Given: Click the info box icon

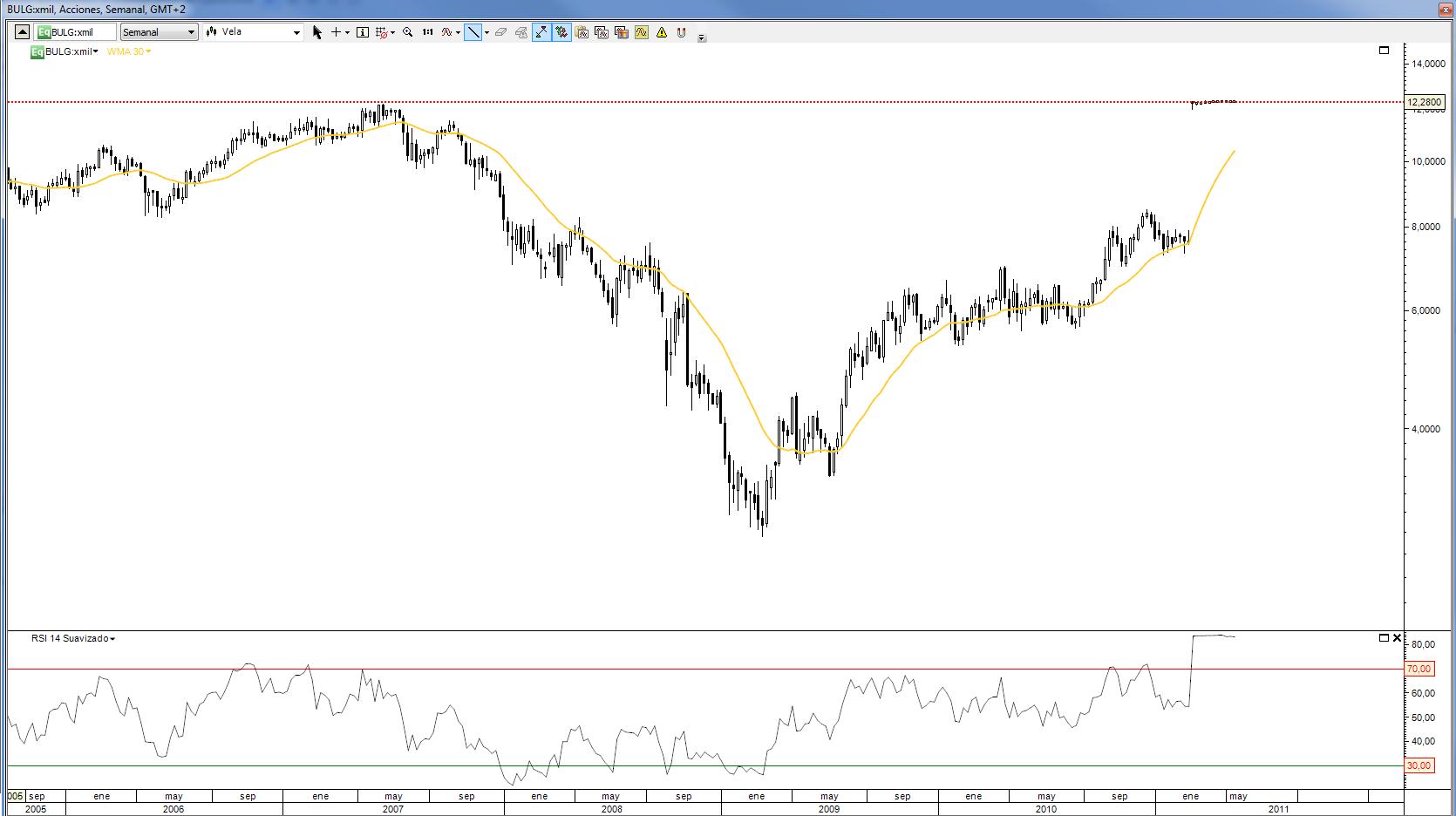Looking at the screenshot, I should click(363, 32).
